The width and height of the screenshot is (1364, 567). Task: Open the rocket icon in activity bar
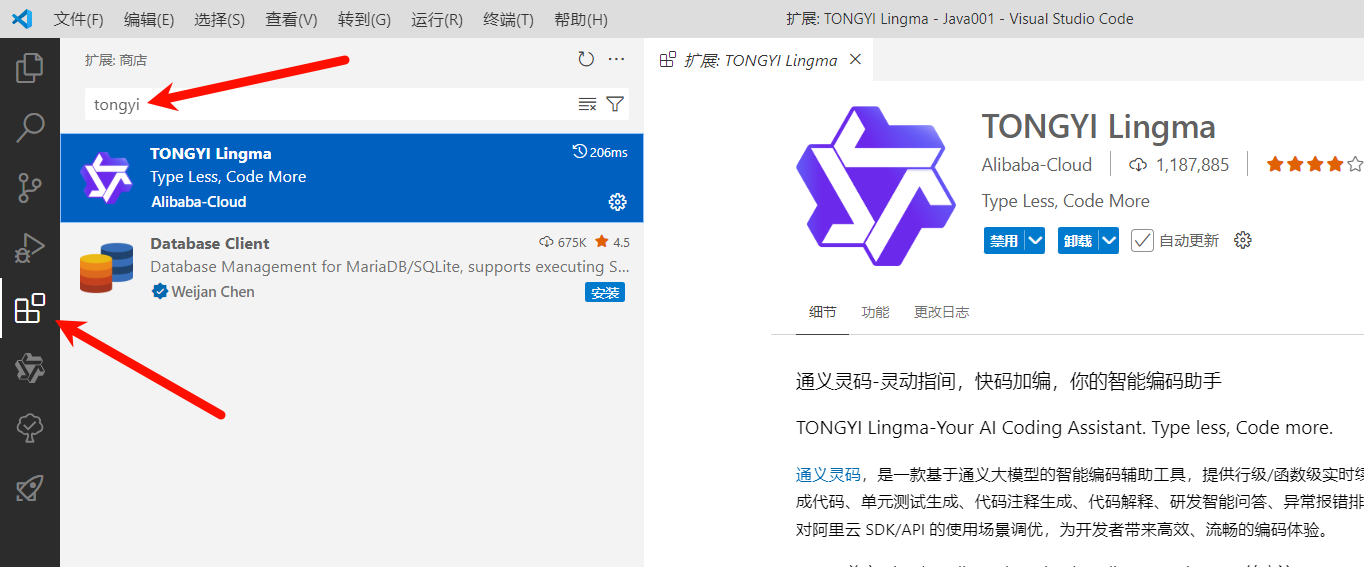click(30, 488)
